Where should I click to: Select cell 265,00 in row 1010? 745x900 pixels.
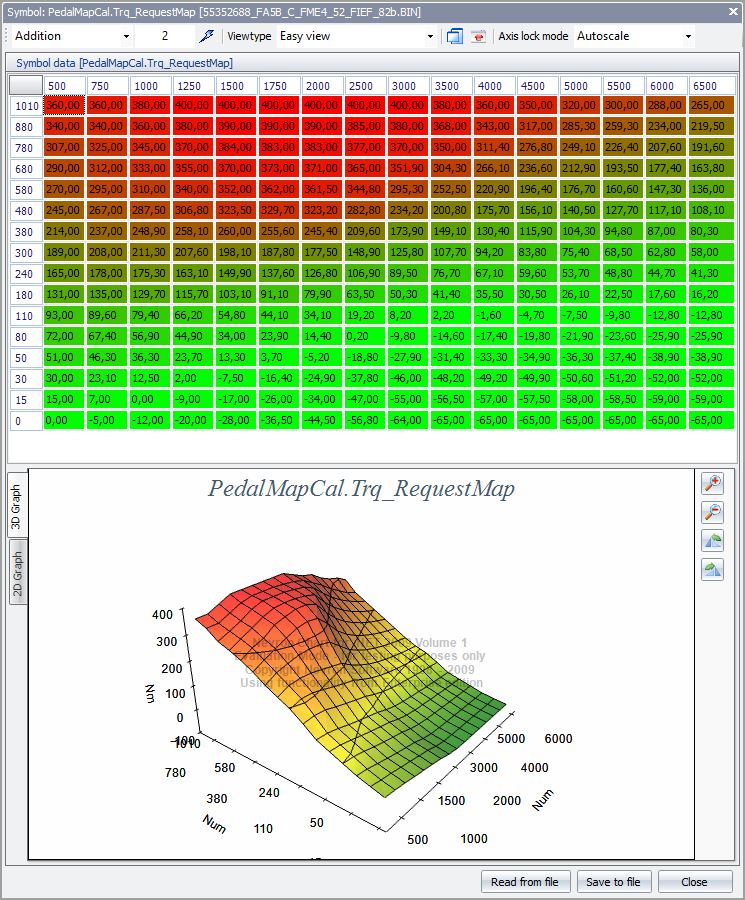(x=712, y=106)
